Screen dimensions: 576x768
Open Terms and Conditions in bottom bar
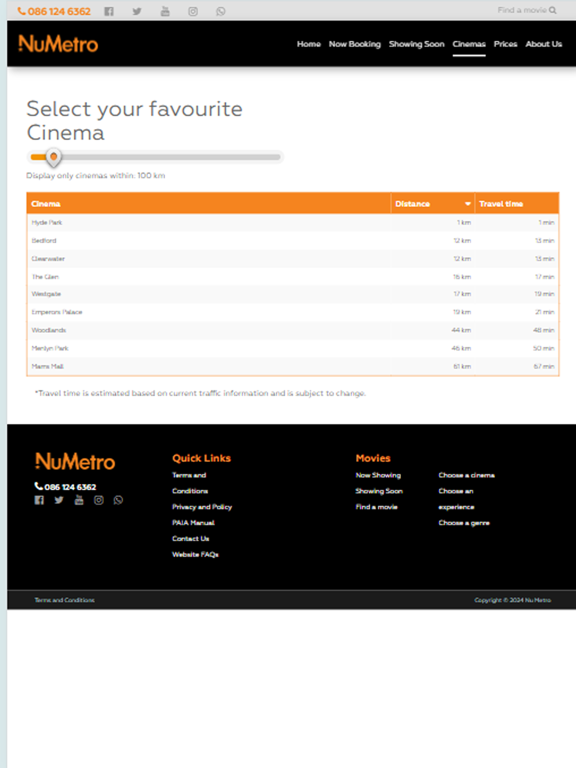65,600
